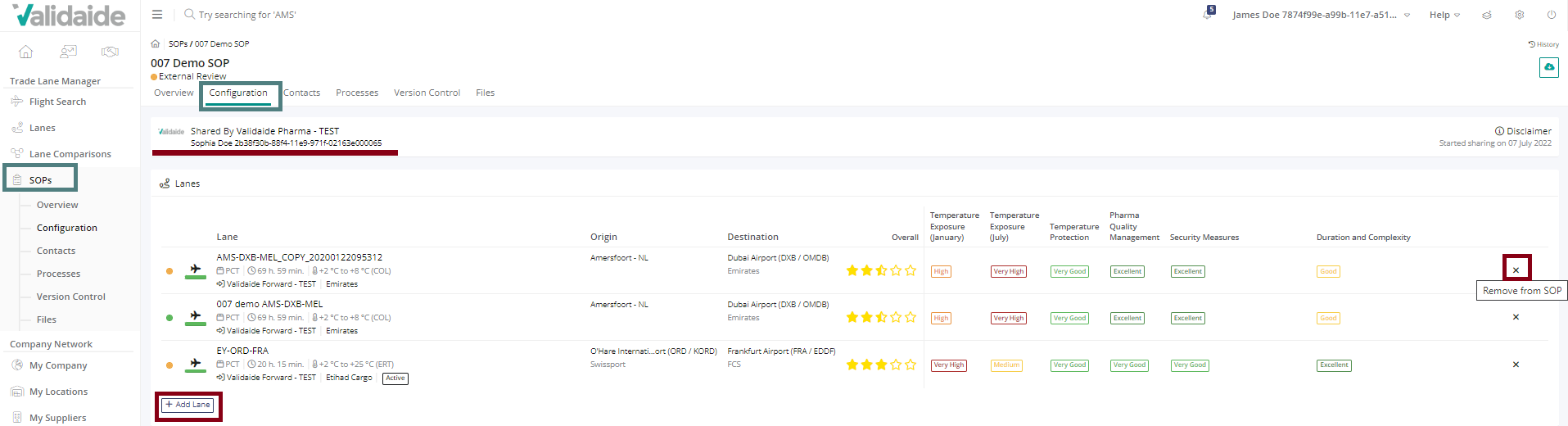Viewport: 1568px width, 426px height.
Task: Open sidebar SOPs Files subitem
Action: point(46,319)
